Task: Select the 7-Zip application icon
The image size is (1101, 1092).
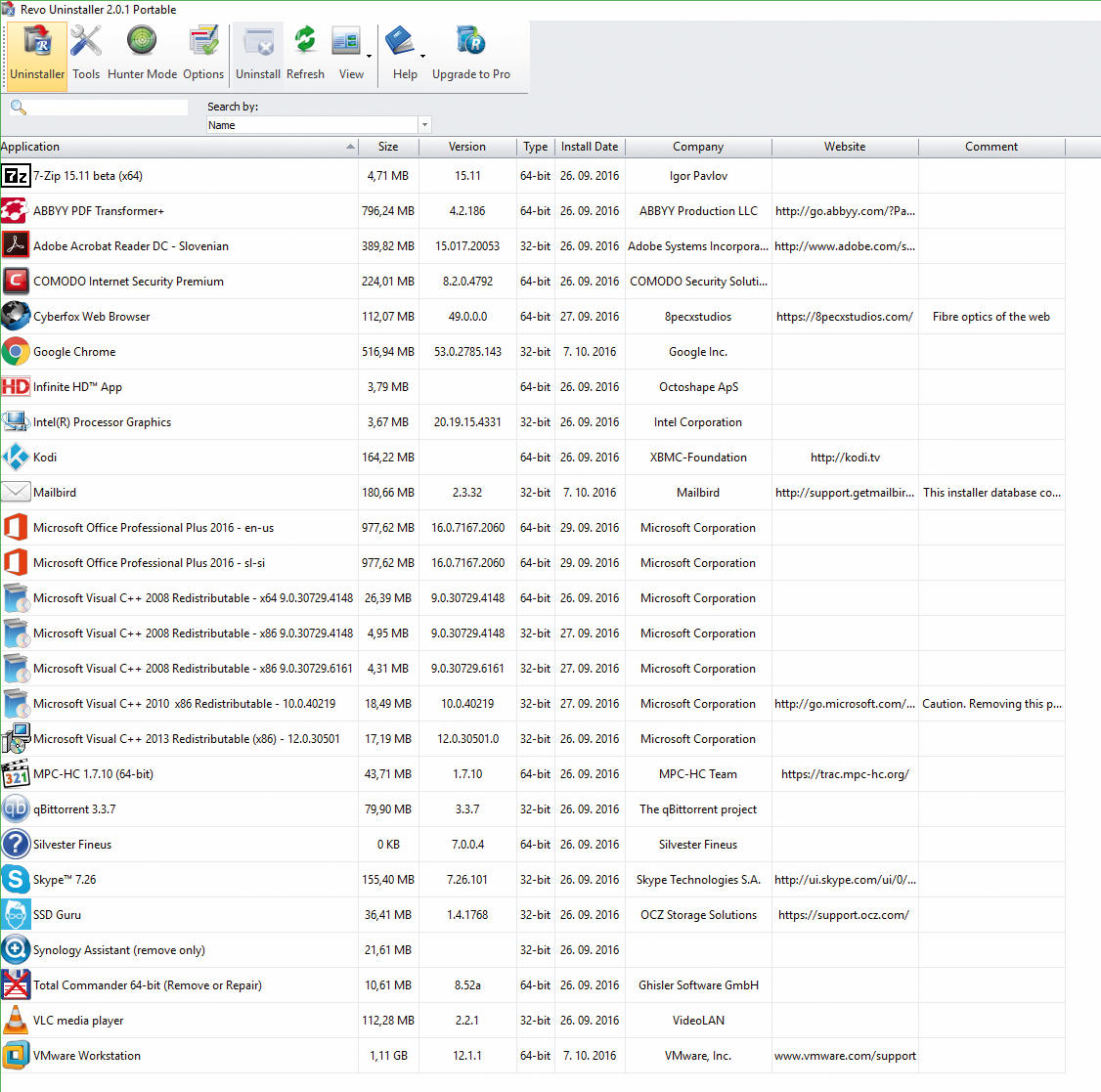Action: tap(16, 176)
